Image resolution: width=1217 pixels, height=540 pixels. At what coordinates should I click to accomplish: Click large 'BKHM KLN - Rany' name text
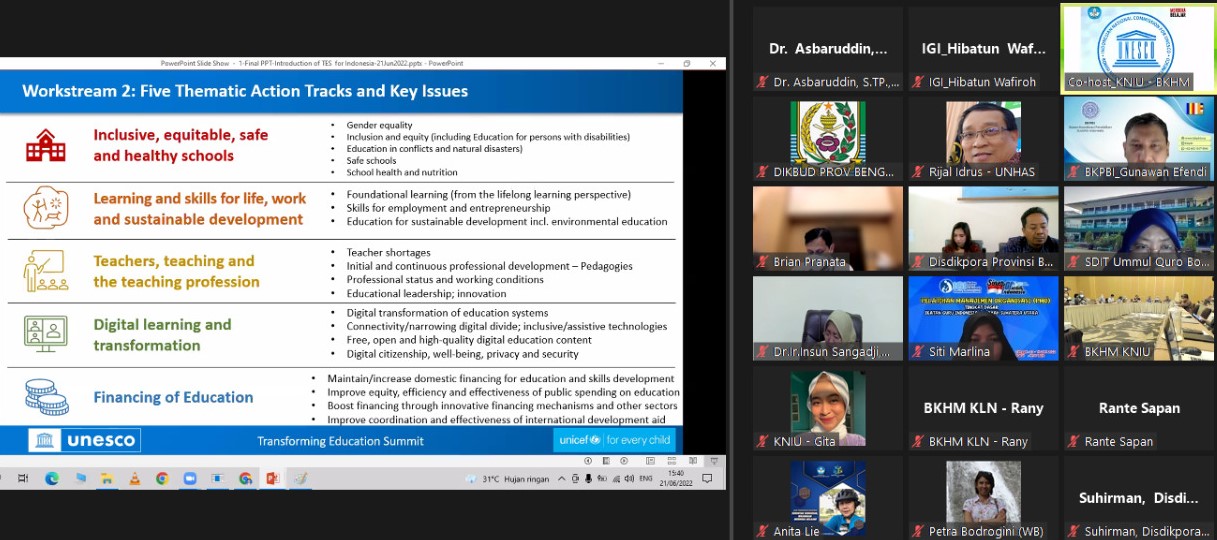tap(984, 408)
